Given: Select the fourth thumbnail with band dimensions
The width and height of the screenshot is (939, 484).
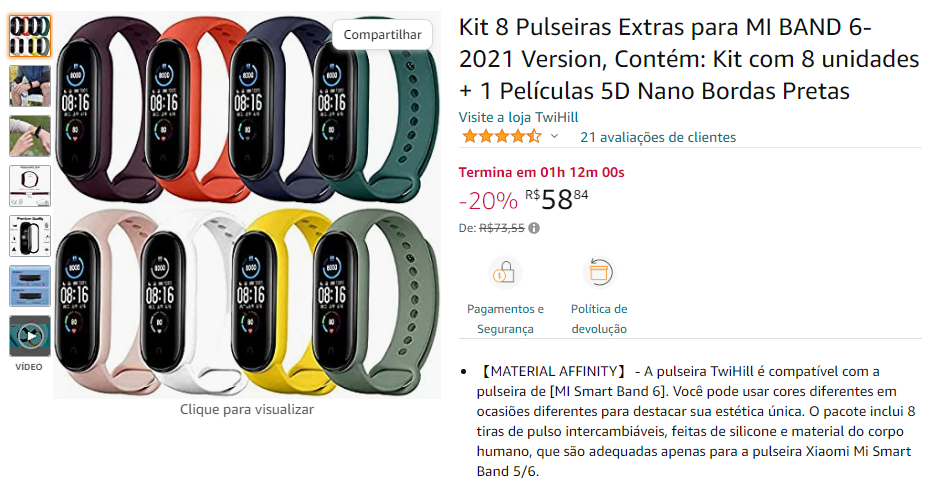Looking at the screenshot, I should (x=30, y=186).
